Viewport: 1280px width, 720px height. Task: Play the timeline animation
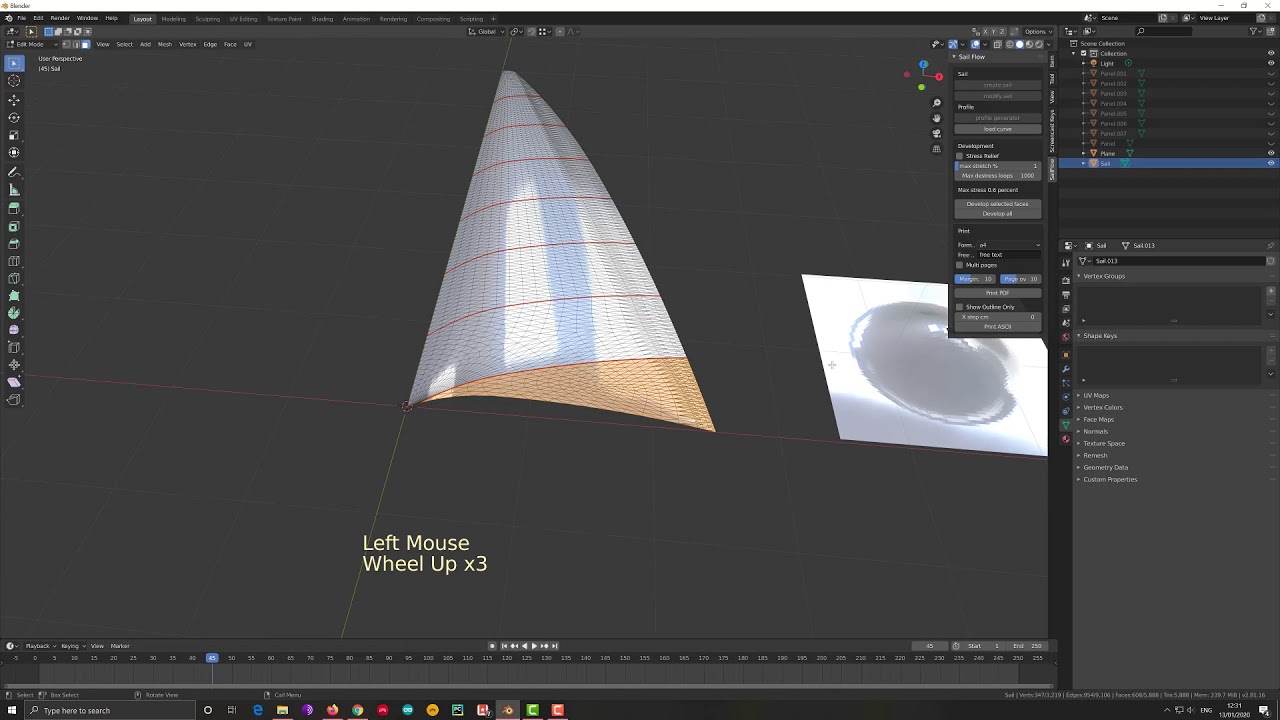pos(535,646)
